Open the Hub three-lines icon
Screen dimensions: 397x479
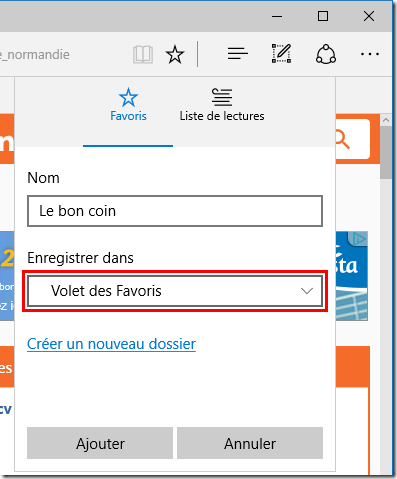pos(238,54)
